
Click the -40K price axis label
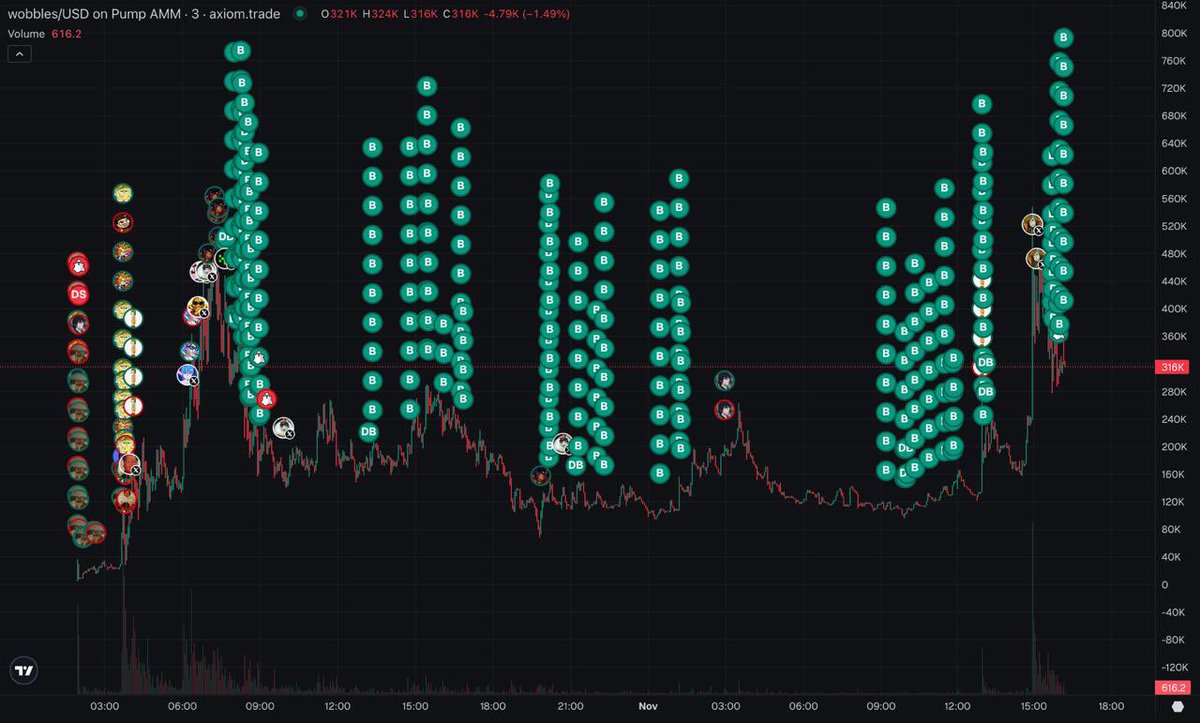[x=1172, y=613]
